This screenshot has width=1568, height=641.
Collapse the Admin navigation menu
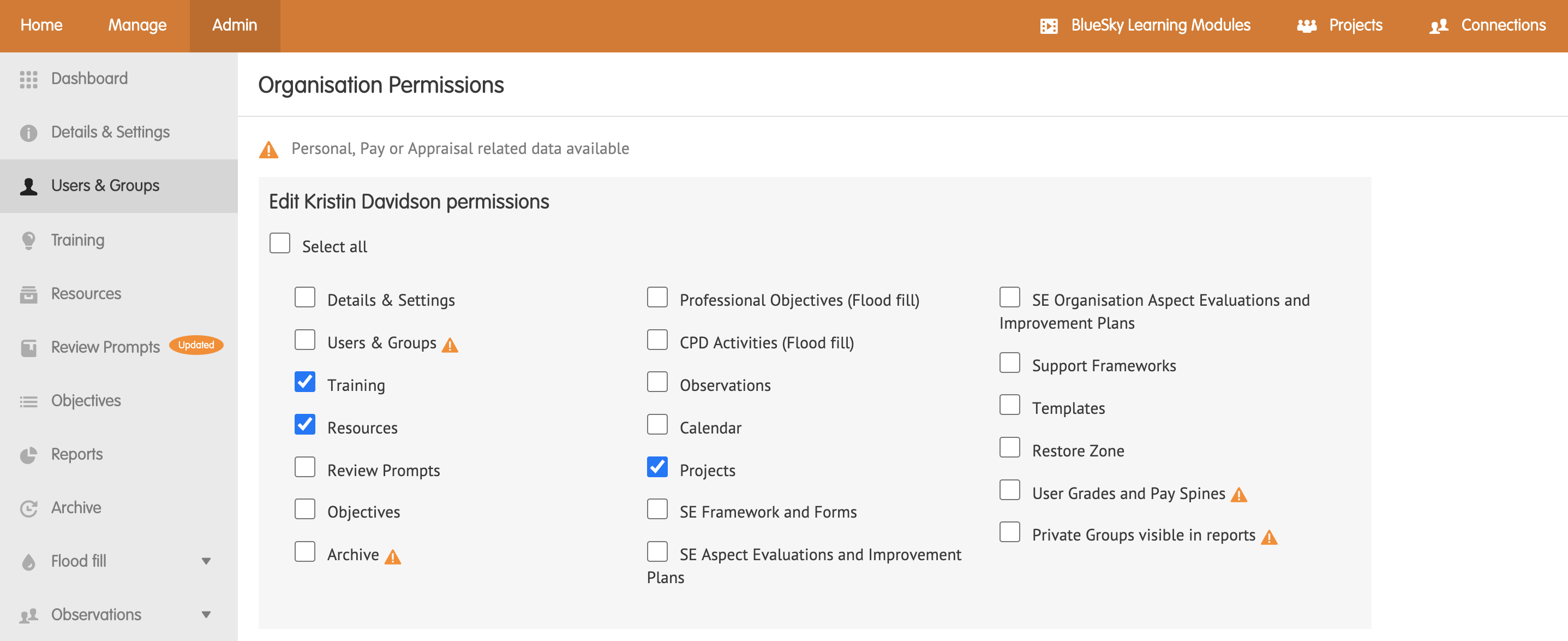click(234, 26)
